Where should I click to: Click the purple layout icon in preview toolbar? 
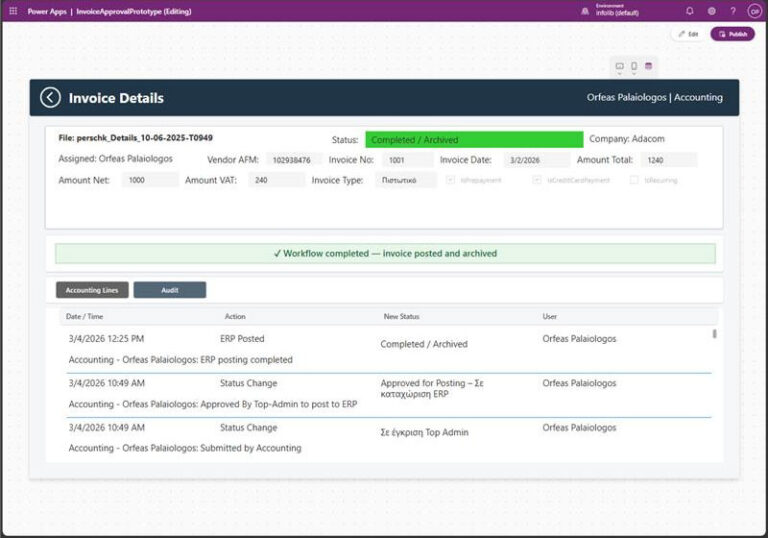(648, 66)
